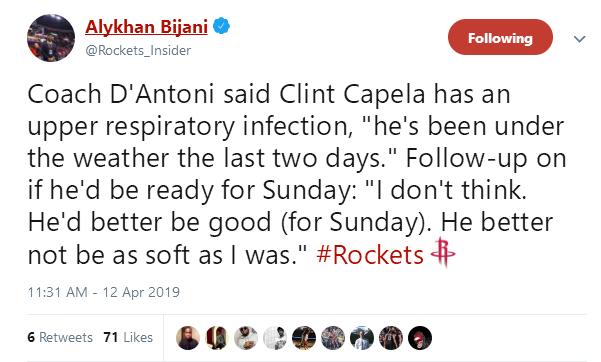Open the second liker avatar
Image resolution: width=601 pixels, height=362 pixels.
[217, 338]
